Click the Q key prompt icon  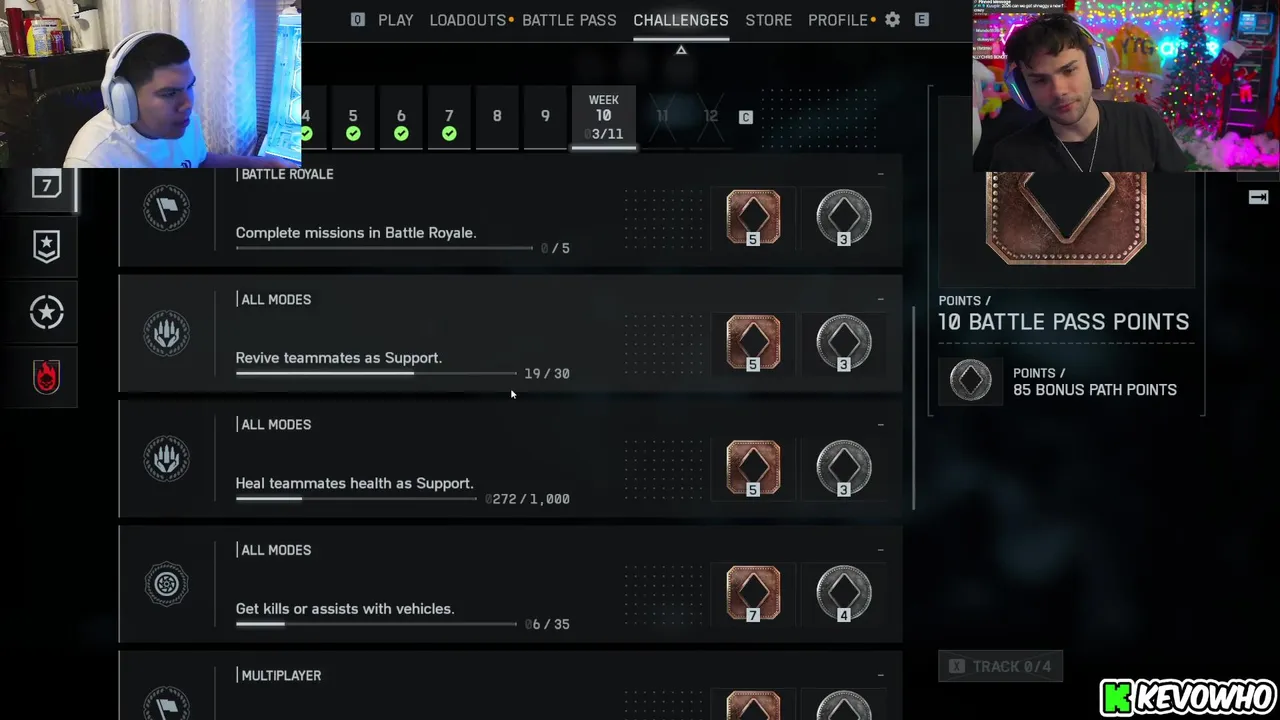(x=357, y=20)
